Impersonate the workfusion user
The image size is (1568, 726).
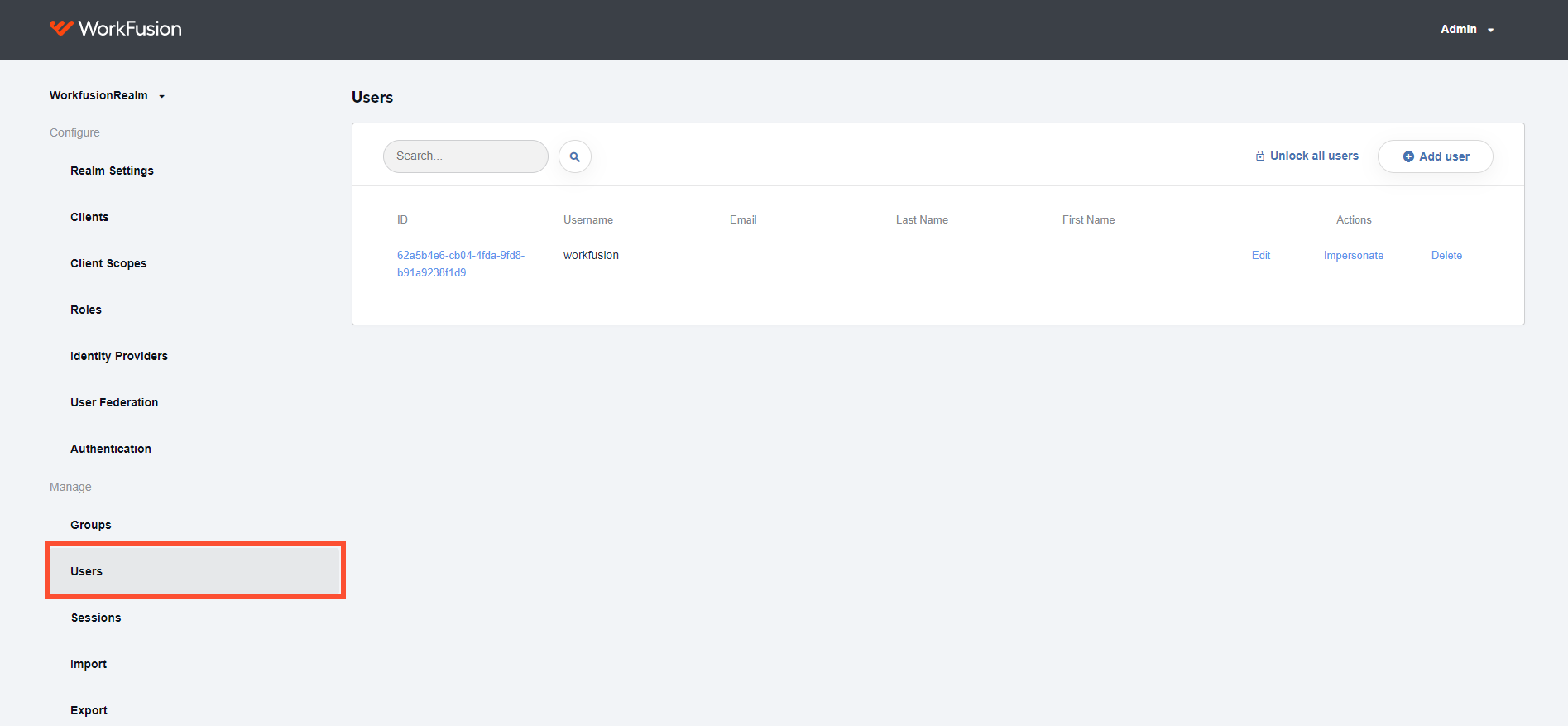1354,256
